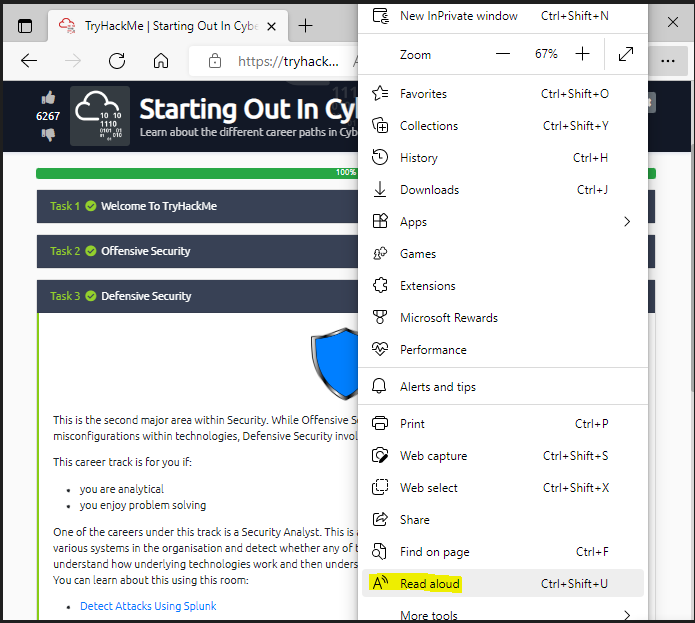Image resolution: width=695 pixels, height=623 pixels.
Task: Click the Favorites star icon
Action: (380, 93)
